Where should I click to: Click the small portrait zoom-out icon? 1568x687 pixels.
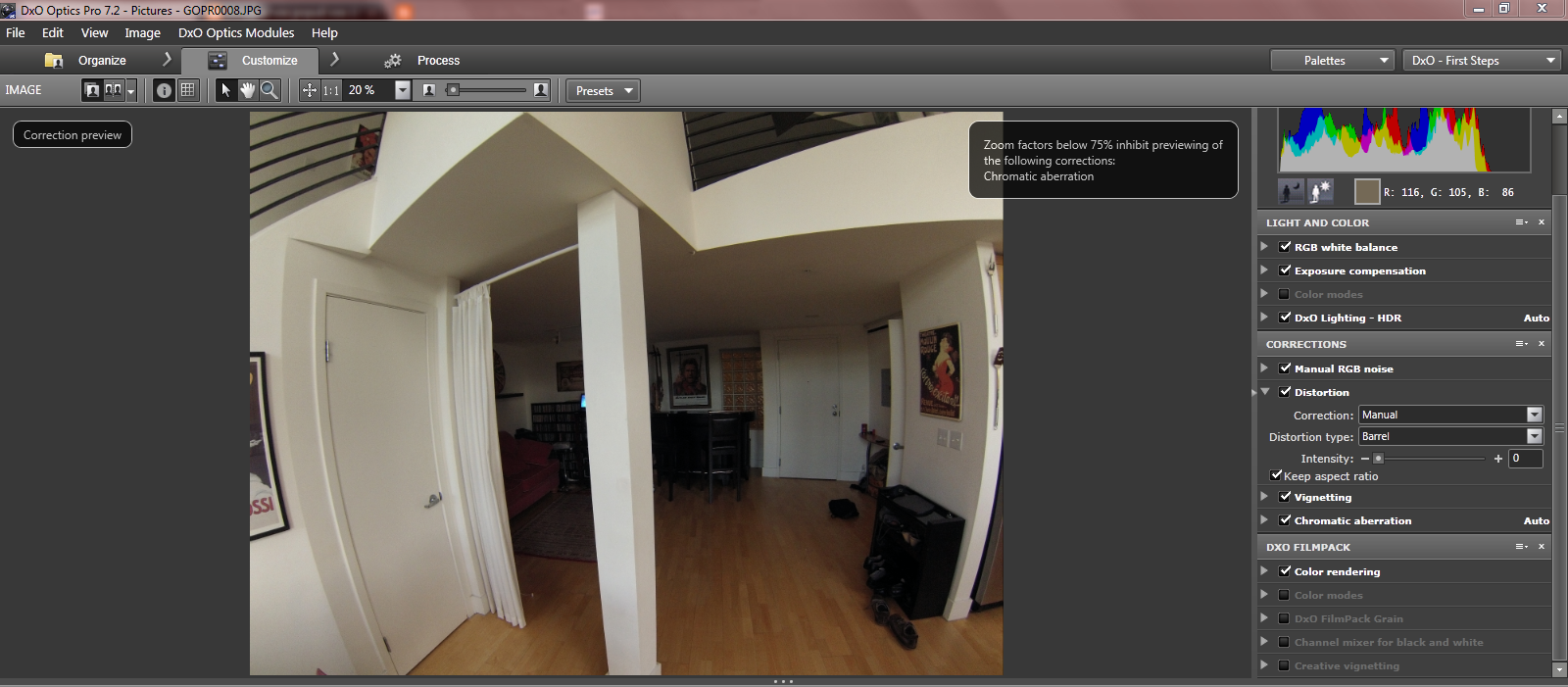tap(428, 90)
